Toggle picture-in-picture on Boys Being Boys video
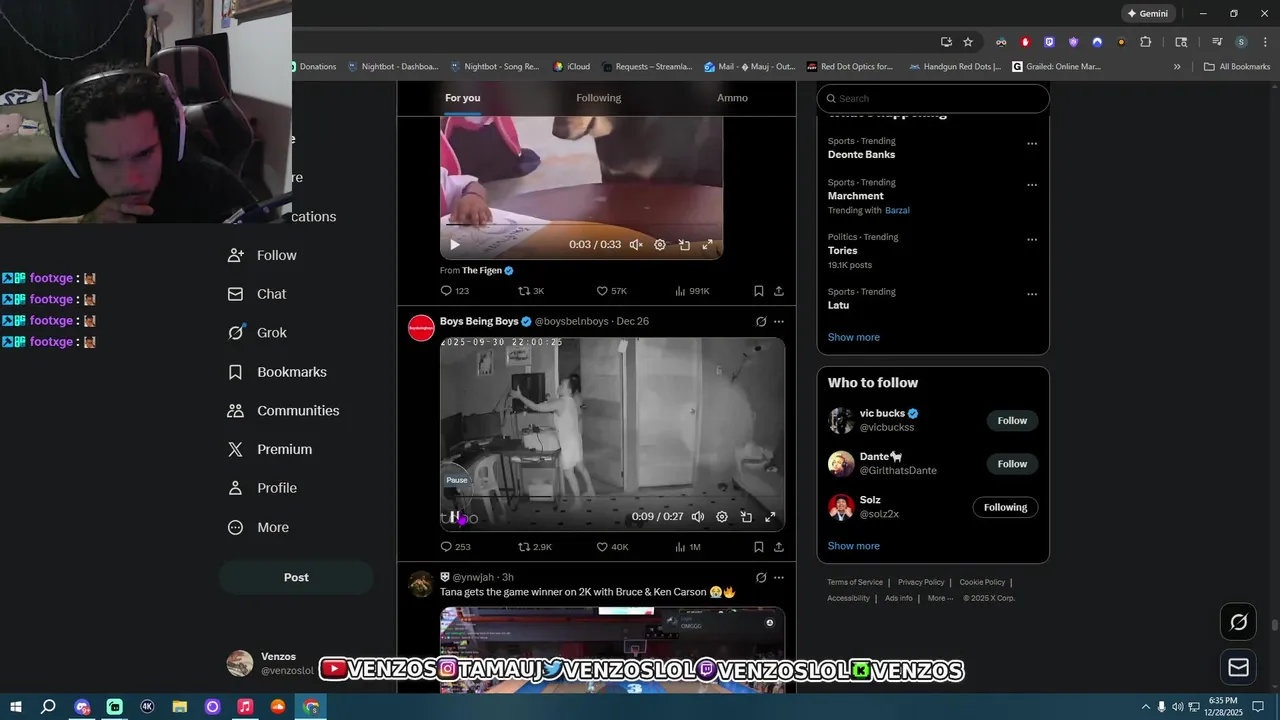1280x720 pixels. point(746,517)
